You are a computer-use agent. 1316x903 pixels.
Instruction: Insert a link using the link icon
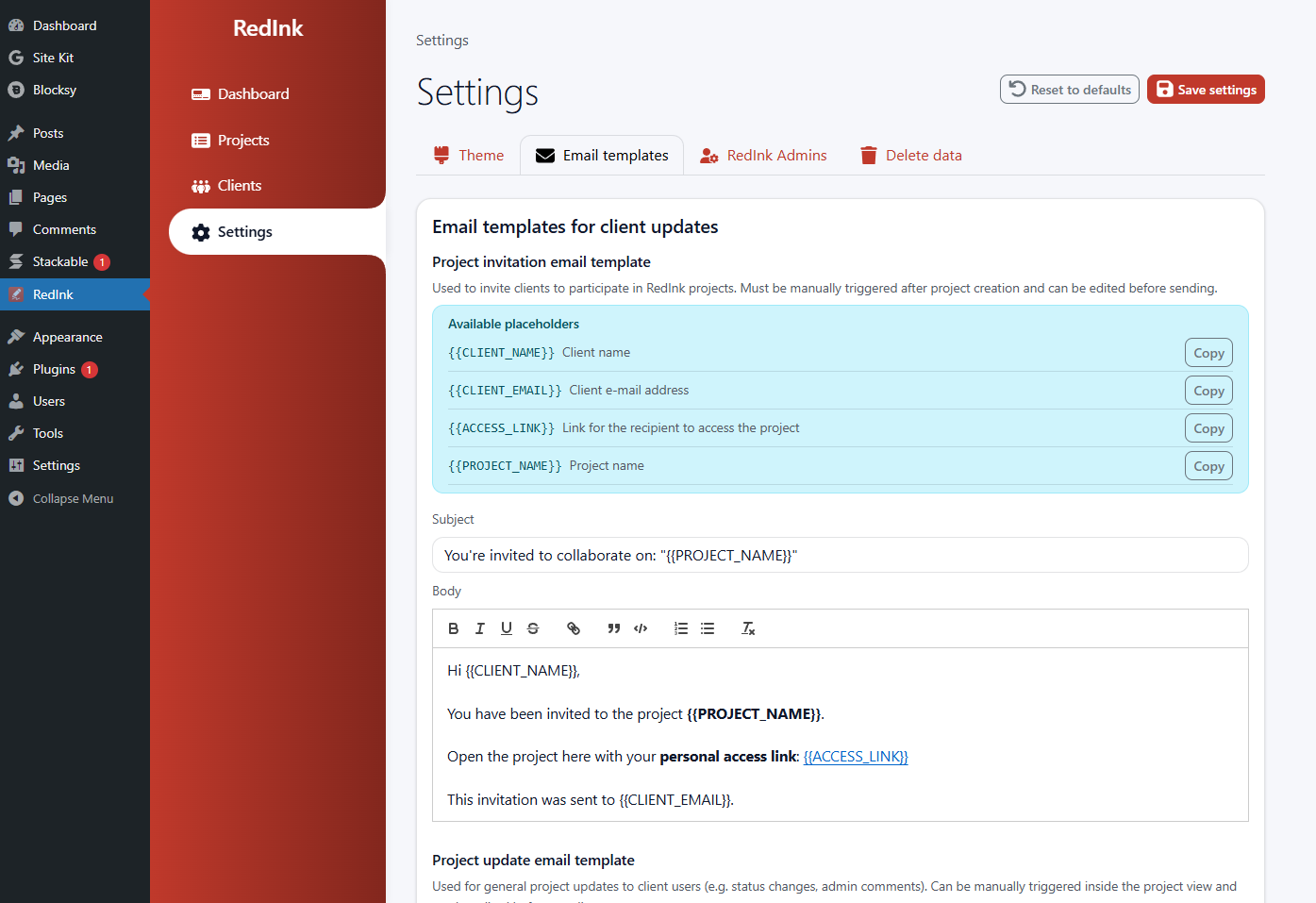click(x=574, y=628)
